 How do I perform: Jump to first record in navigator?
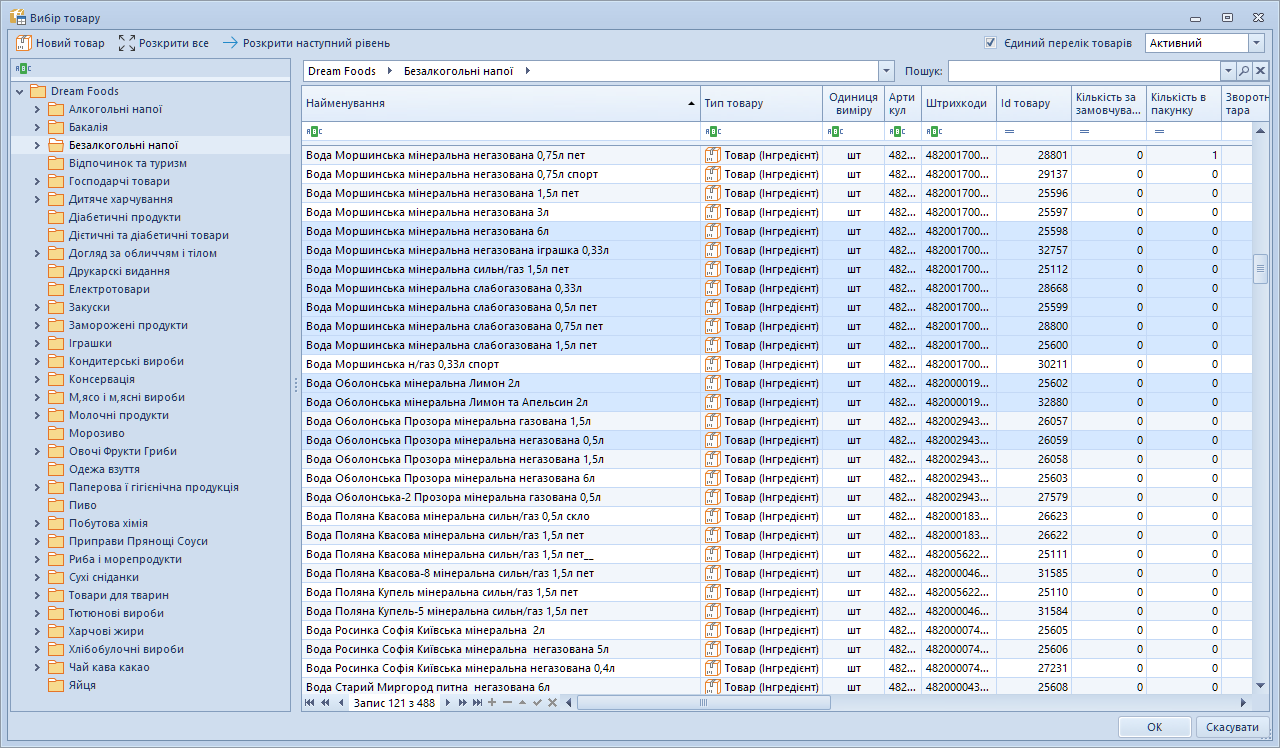point(310,703)
